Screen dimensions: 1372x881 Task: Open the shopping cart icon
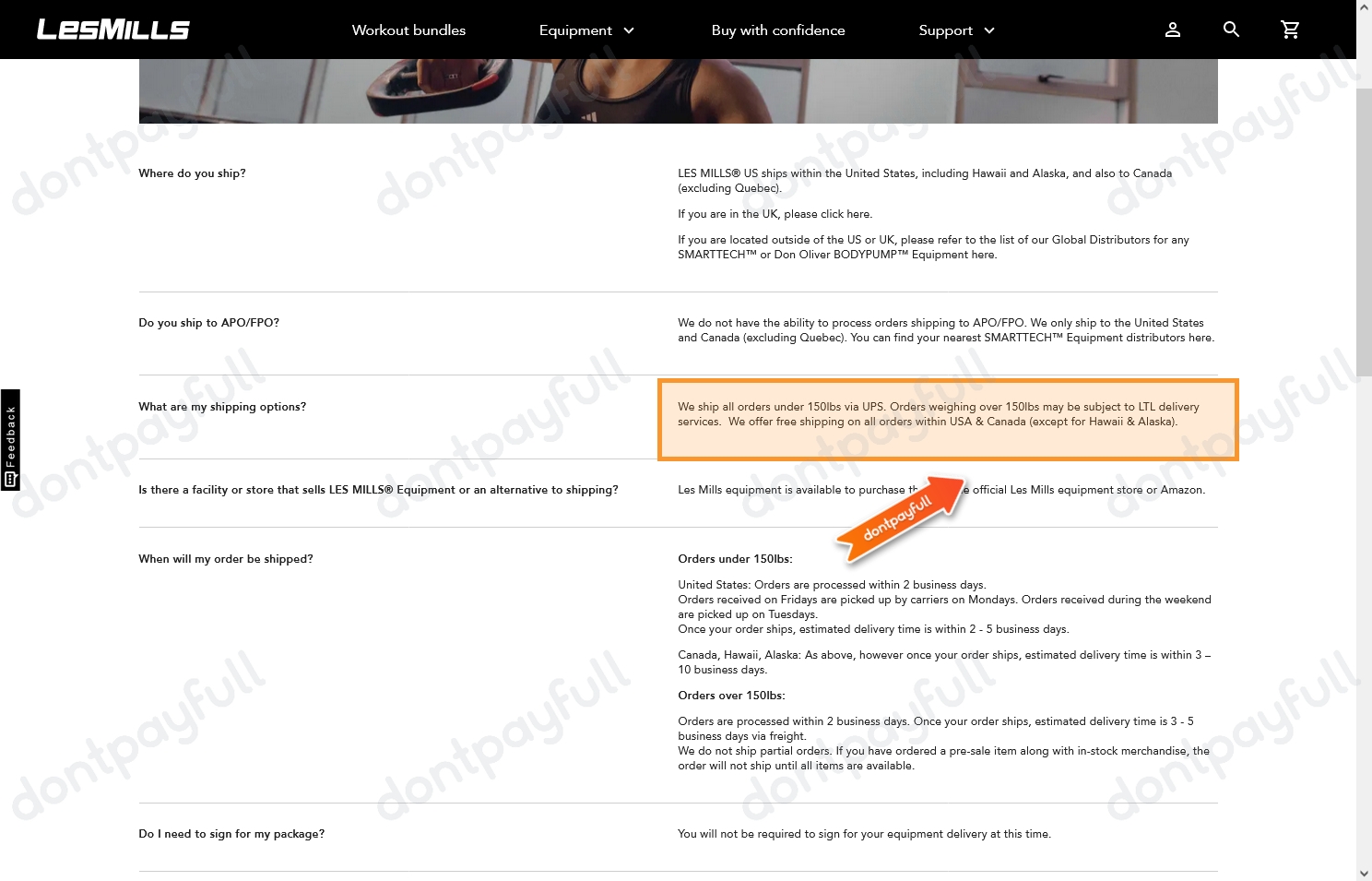coord(1290,30)
